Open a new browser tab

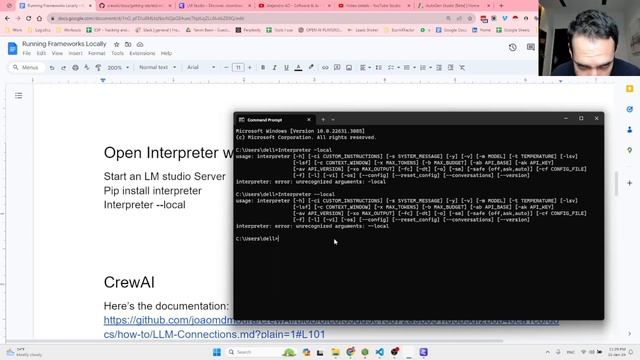(501, 6)
